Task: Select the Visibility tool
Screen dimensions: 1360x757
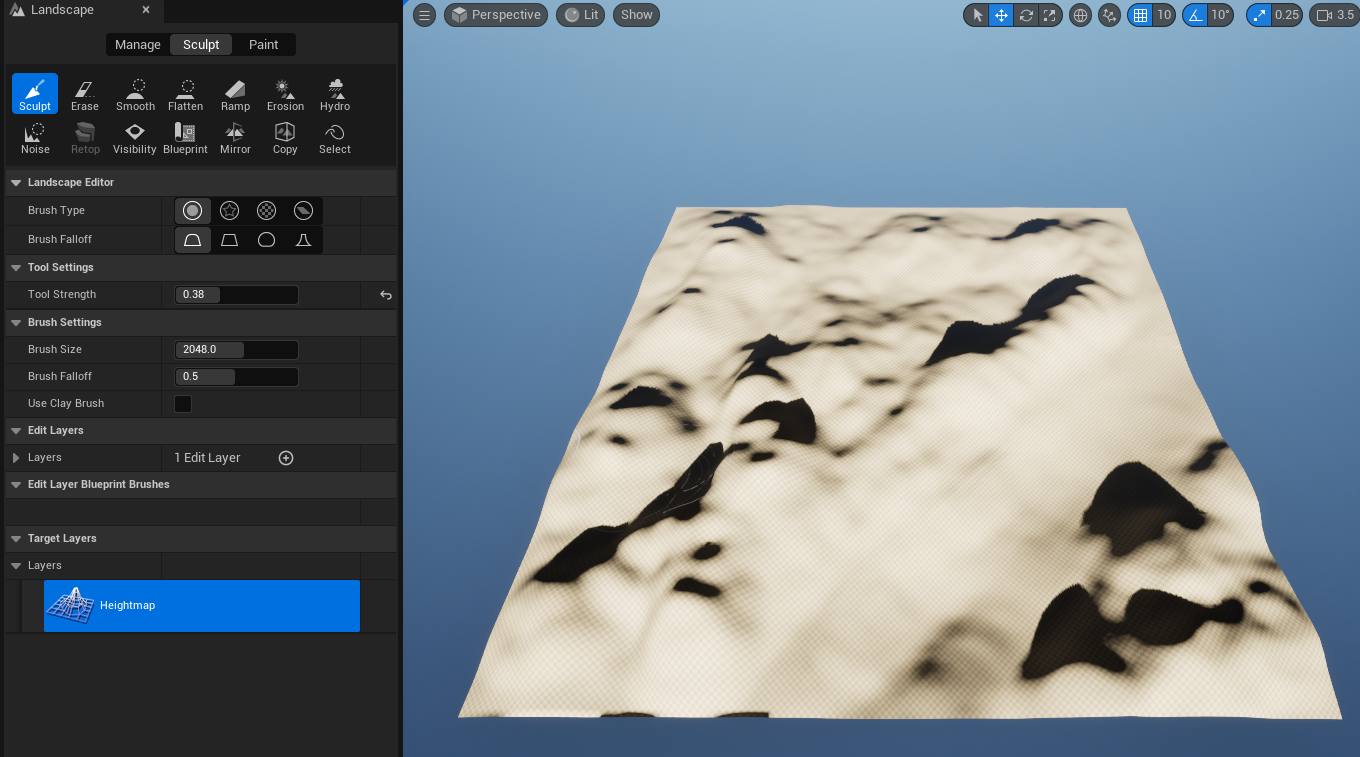Action: click(135, 137)
